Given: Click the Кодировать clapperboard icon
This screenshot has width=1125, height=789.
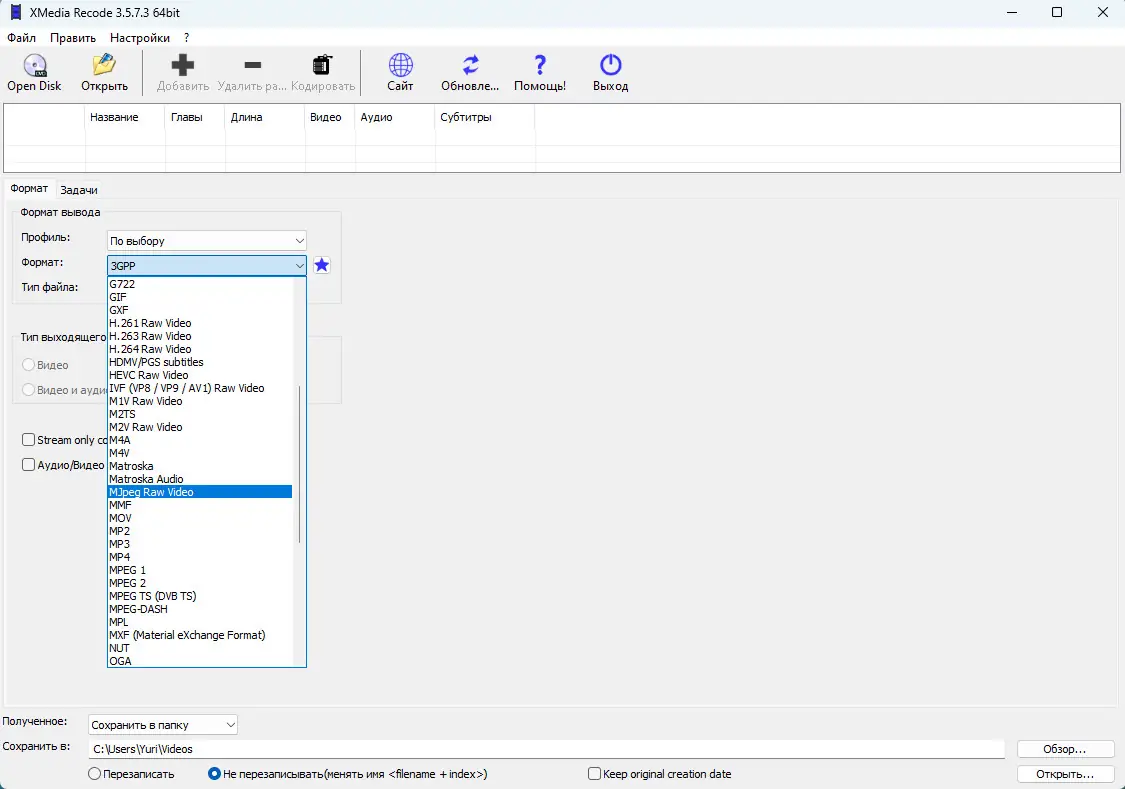Looking at the screenshot, I should point(323,65).
